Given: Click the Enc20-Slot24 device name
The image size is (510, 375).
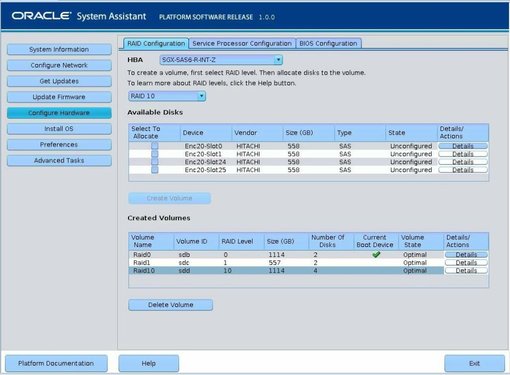Looking at the screenshot, I should tap(205, 162).
